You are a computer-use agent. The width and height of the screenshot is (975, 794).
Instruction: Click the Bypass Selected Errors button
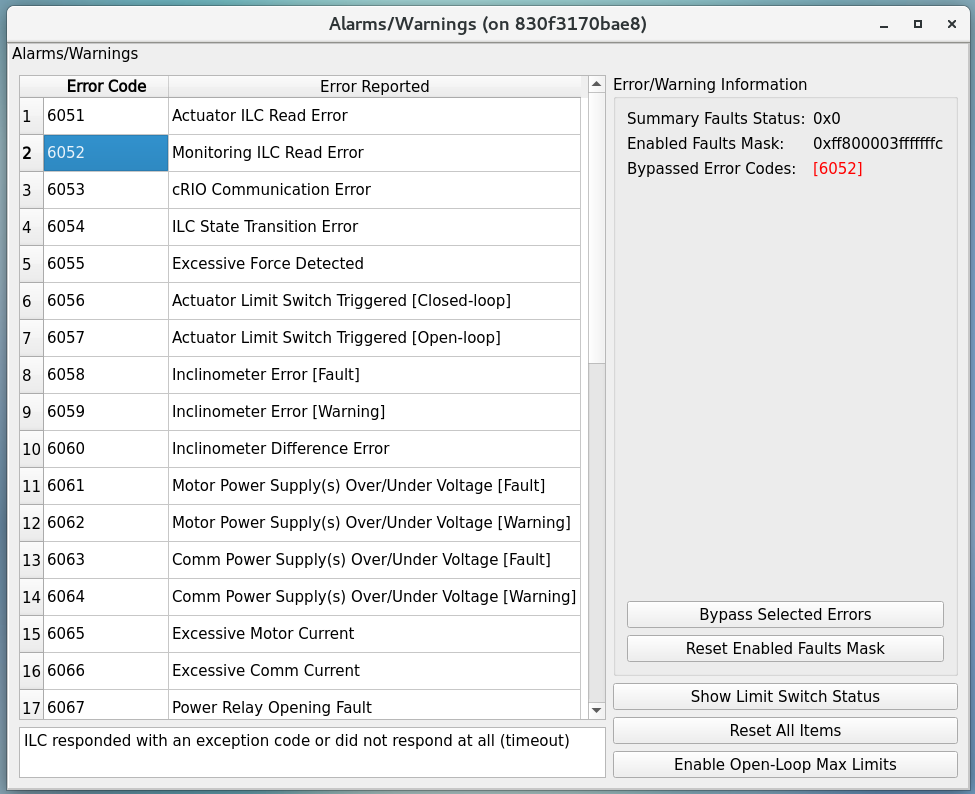pyautogui.click(x=785, y=614)
